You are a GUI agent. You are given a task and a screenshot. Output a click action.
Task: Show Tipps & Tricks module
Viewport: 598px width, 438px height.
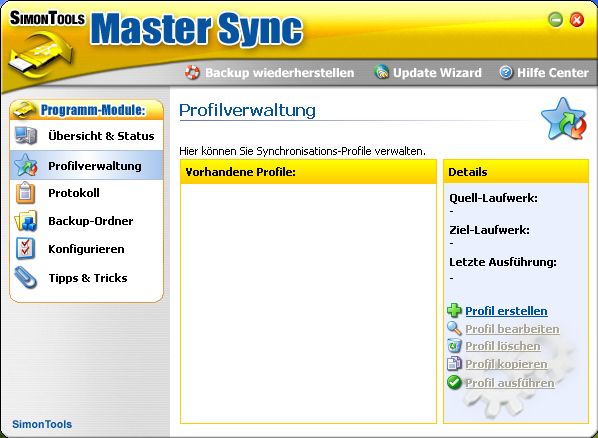[x=87, y=278]
